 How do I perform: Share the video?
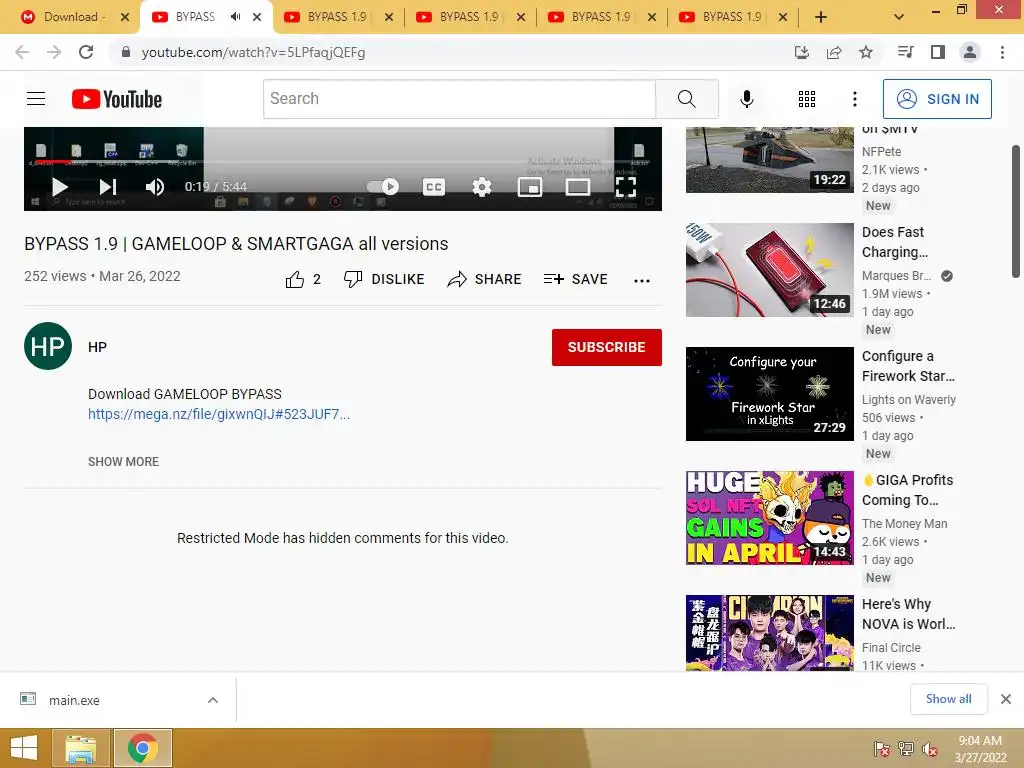484,280
